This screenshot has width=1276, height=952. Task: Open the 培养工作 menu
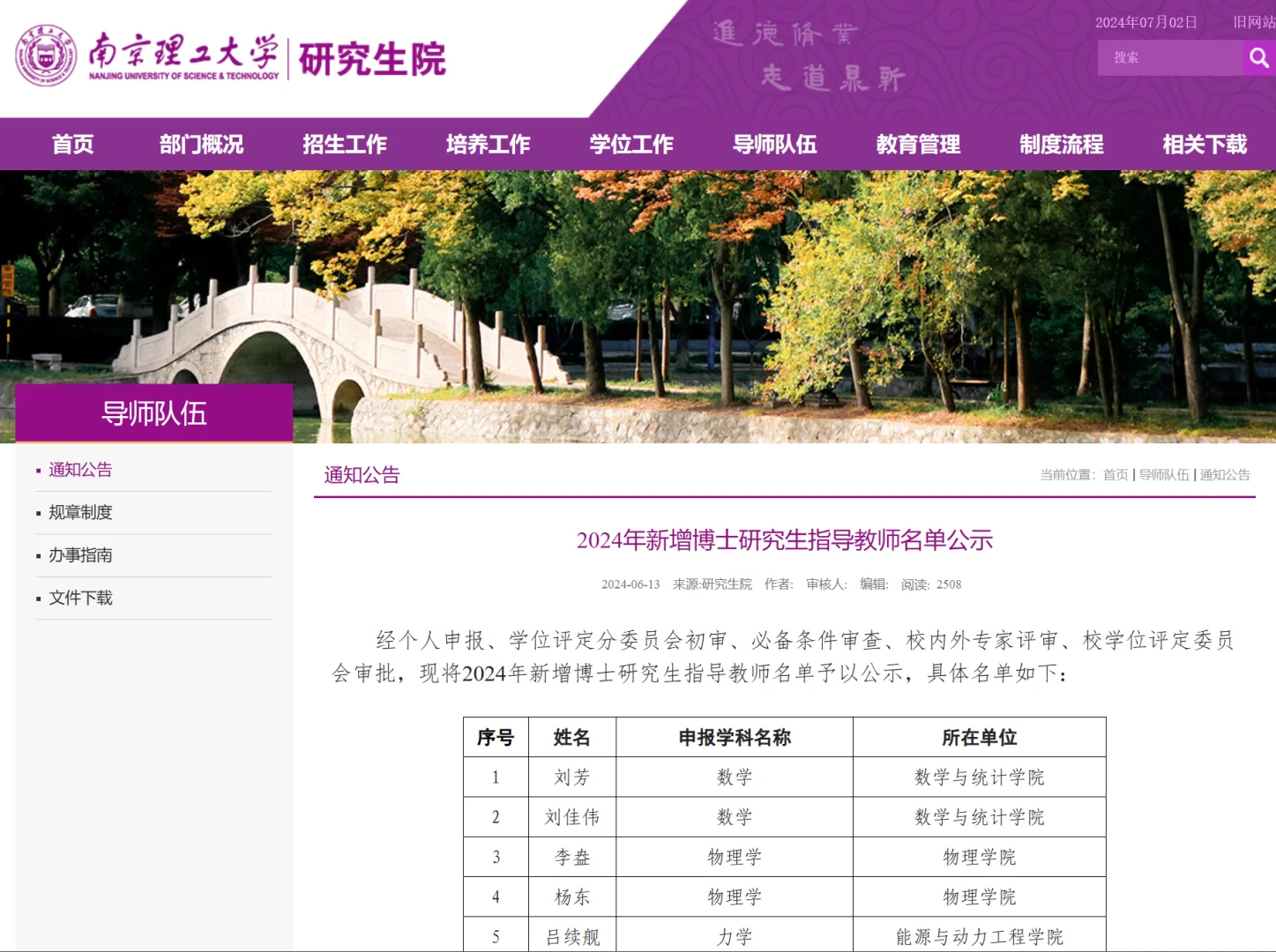488,145
